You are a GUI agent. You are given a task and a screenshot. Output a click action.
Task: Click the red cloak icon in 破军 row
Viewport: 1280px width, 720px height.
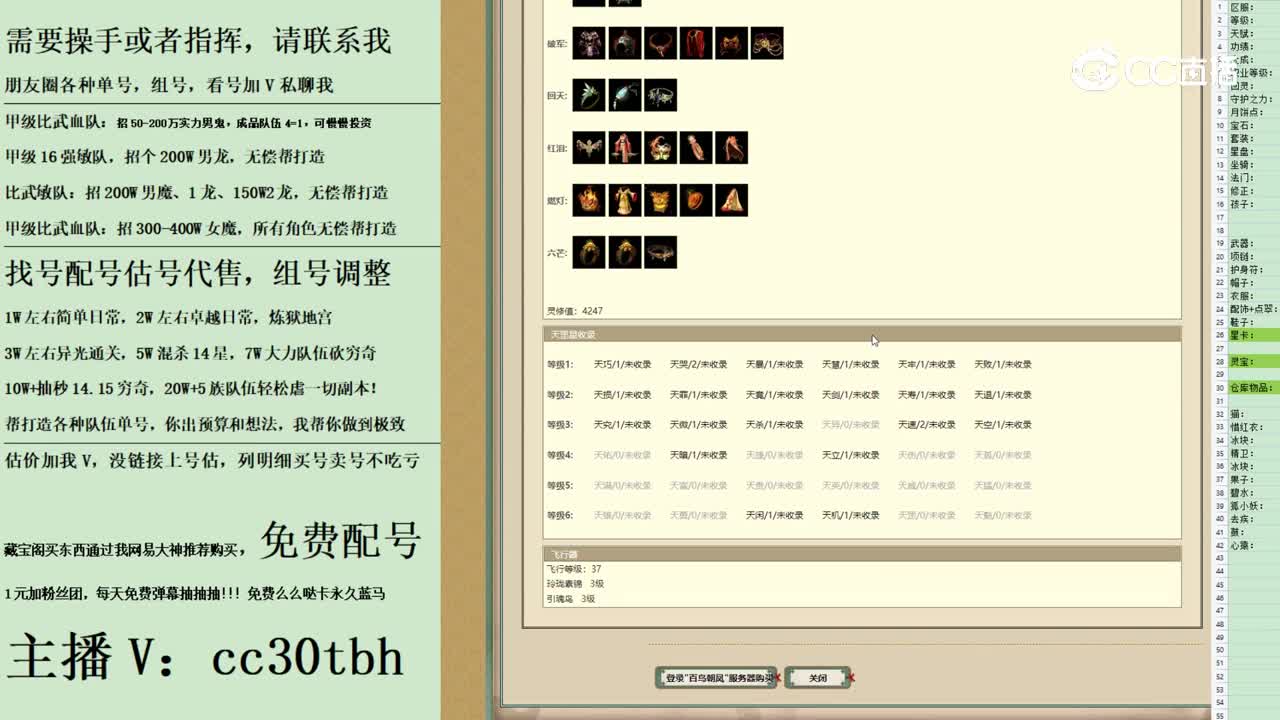coord(696,43)
